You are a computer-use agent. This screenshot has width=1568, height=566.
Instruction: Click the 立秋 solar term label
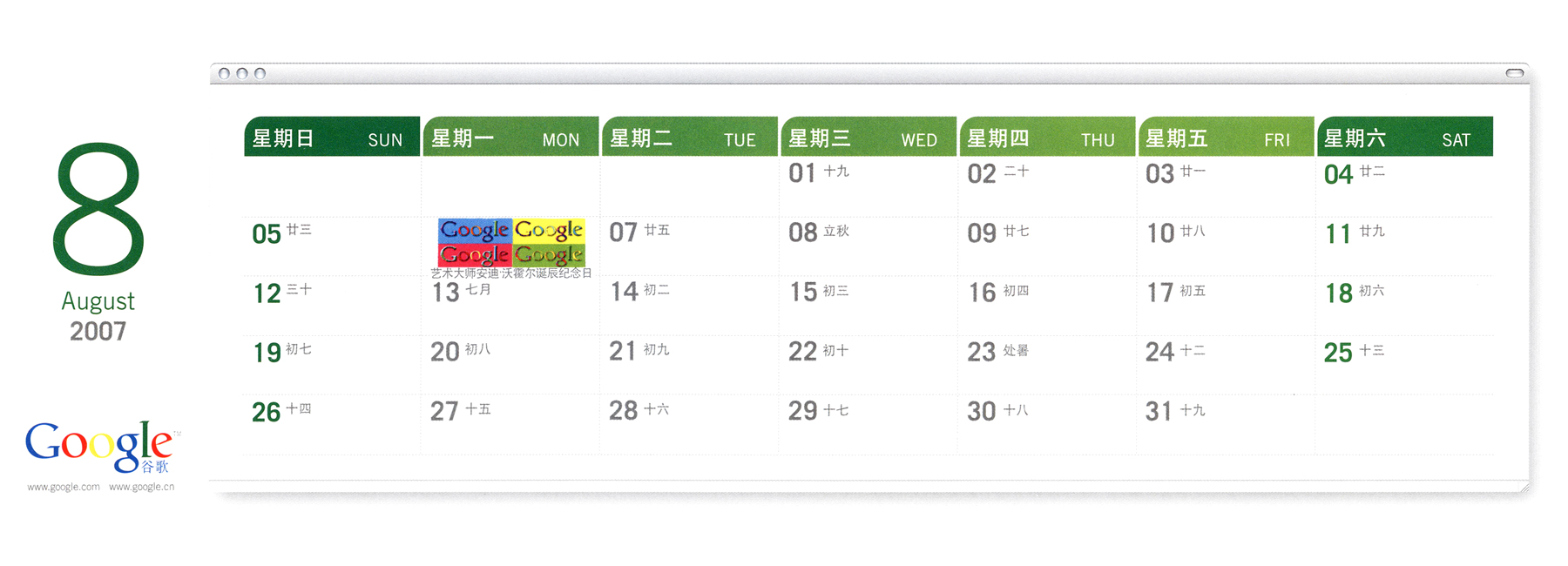[836, 231]
